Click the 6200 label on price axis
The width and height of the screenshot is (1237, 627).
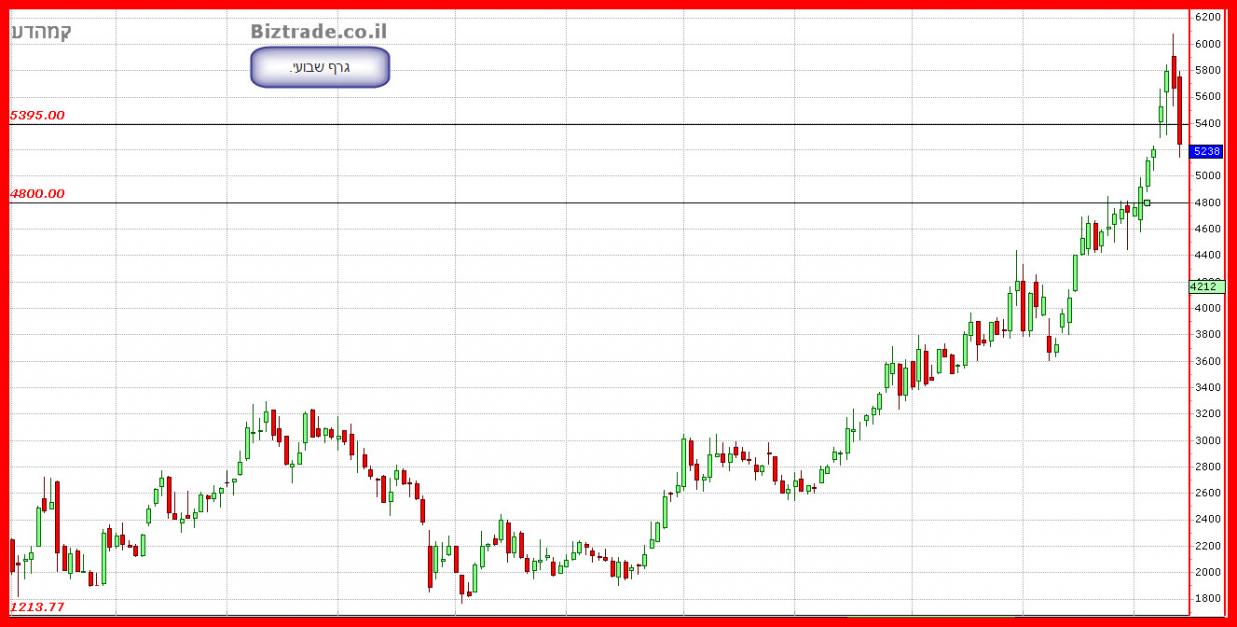[1207, 17]
